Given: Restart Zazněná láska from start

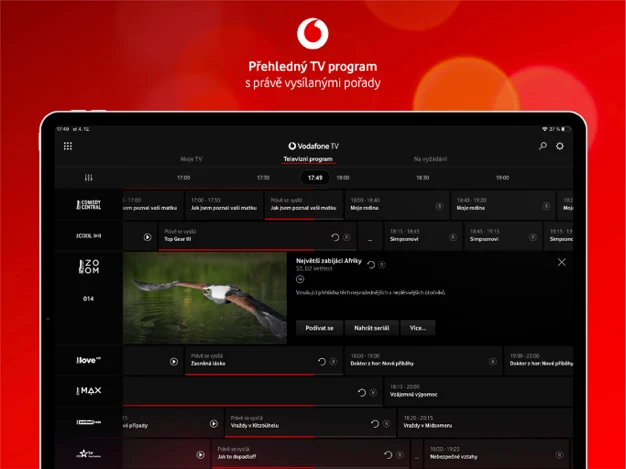Looking at the screenshot, I should 322,361.
